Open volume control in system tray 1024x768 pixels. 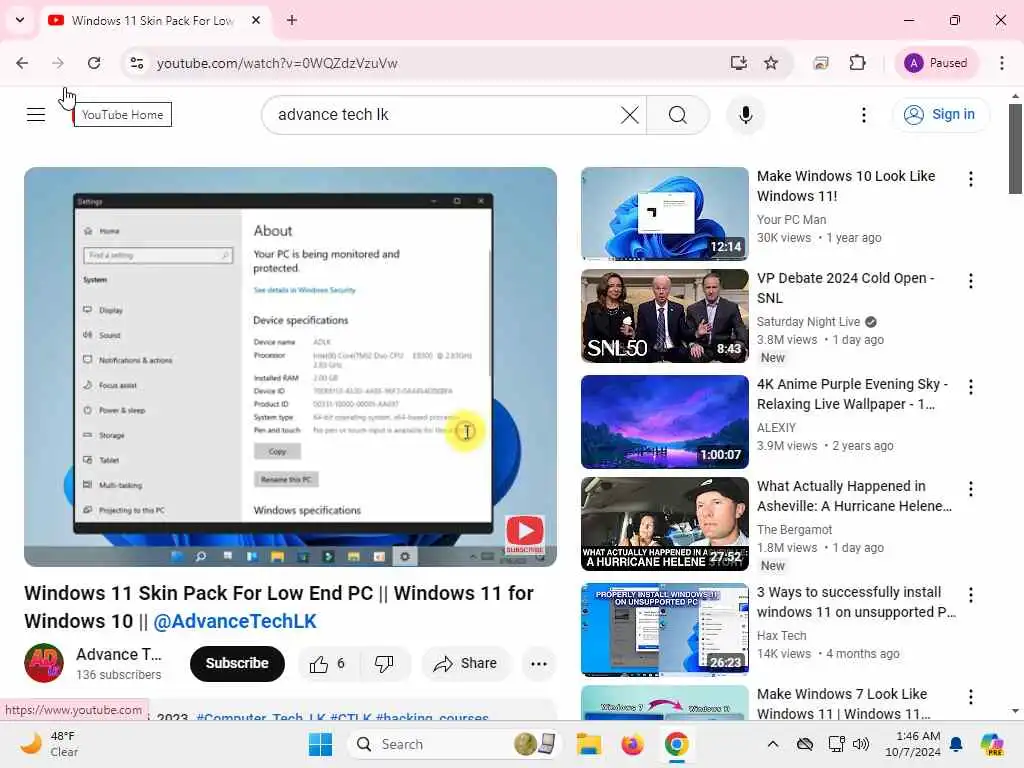click(861, 744)
